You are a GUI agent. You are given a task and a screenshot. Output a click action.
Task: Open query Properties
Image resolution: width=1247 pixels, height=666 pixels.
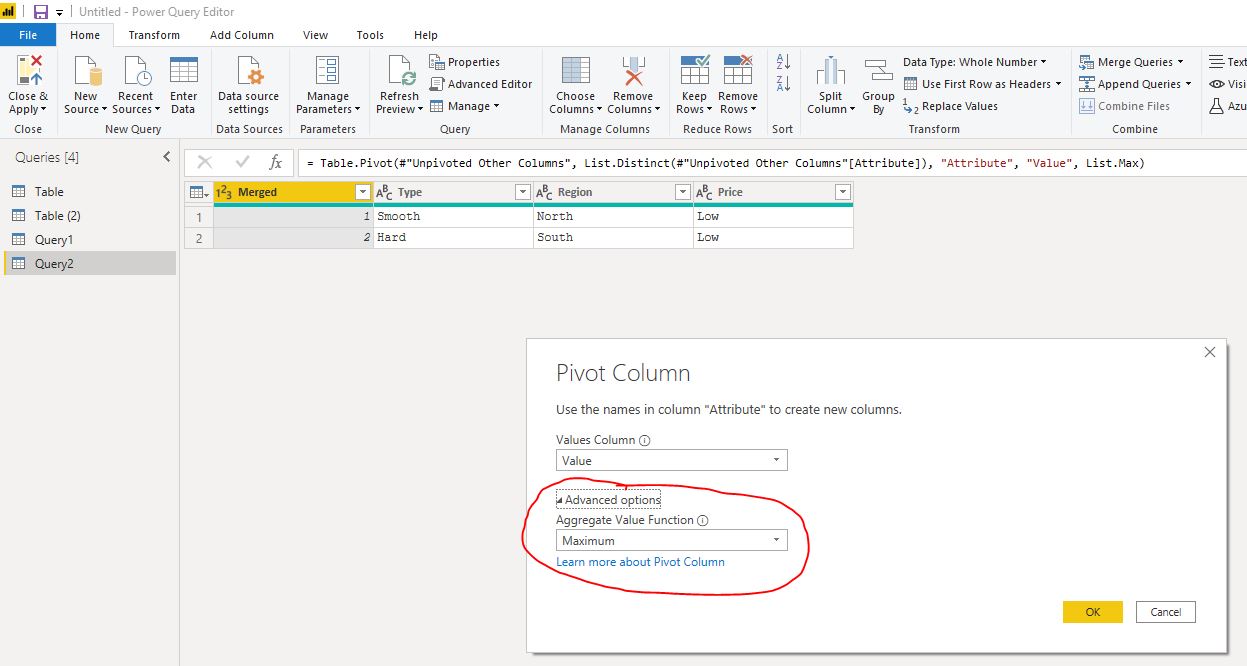(465, 62)
